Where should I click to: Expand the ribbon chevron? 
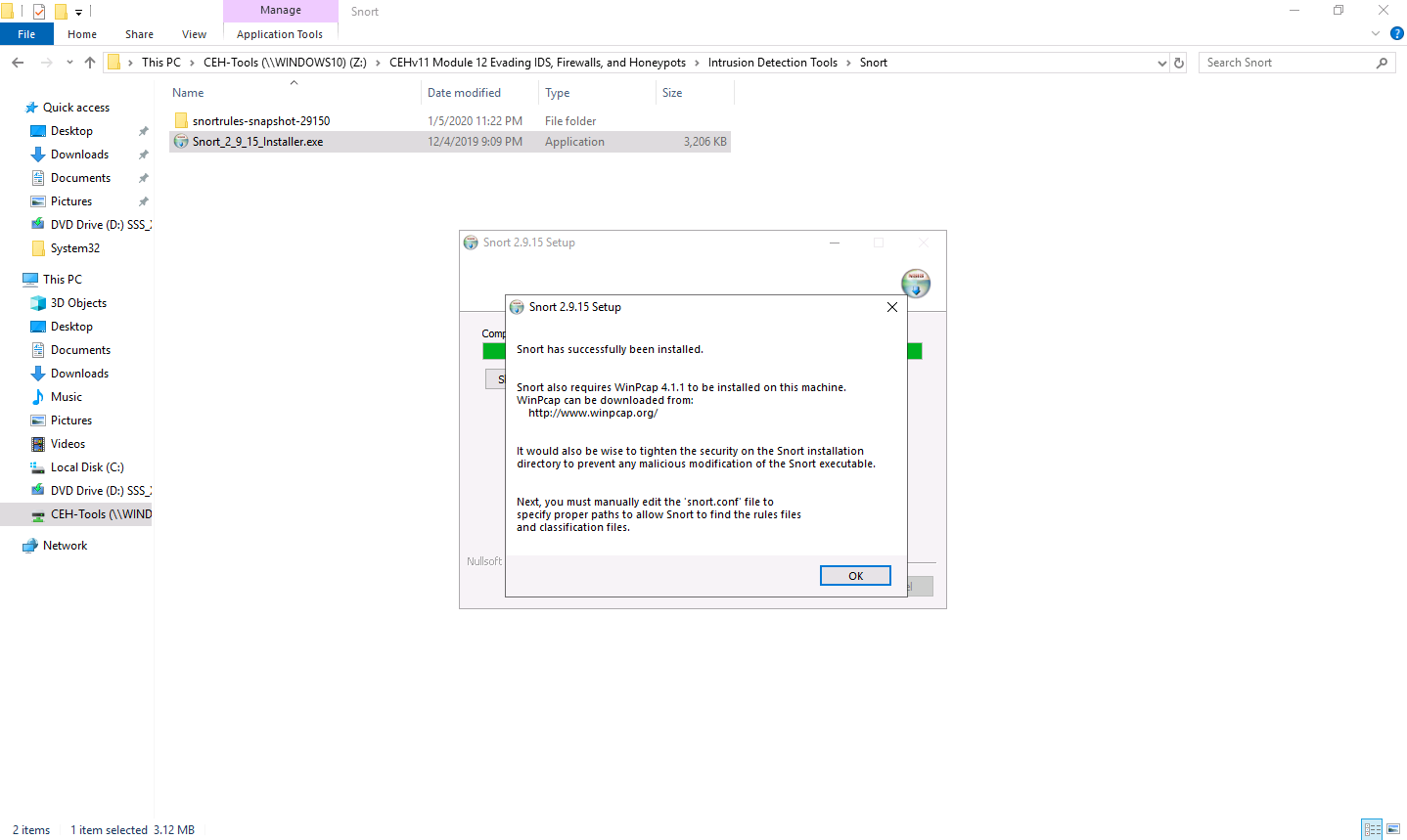tap(1376, 33)
